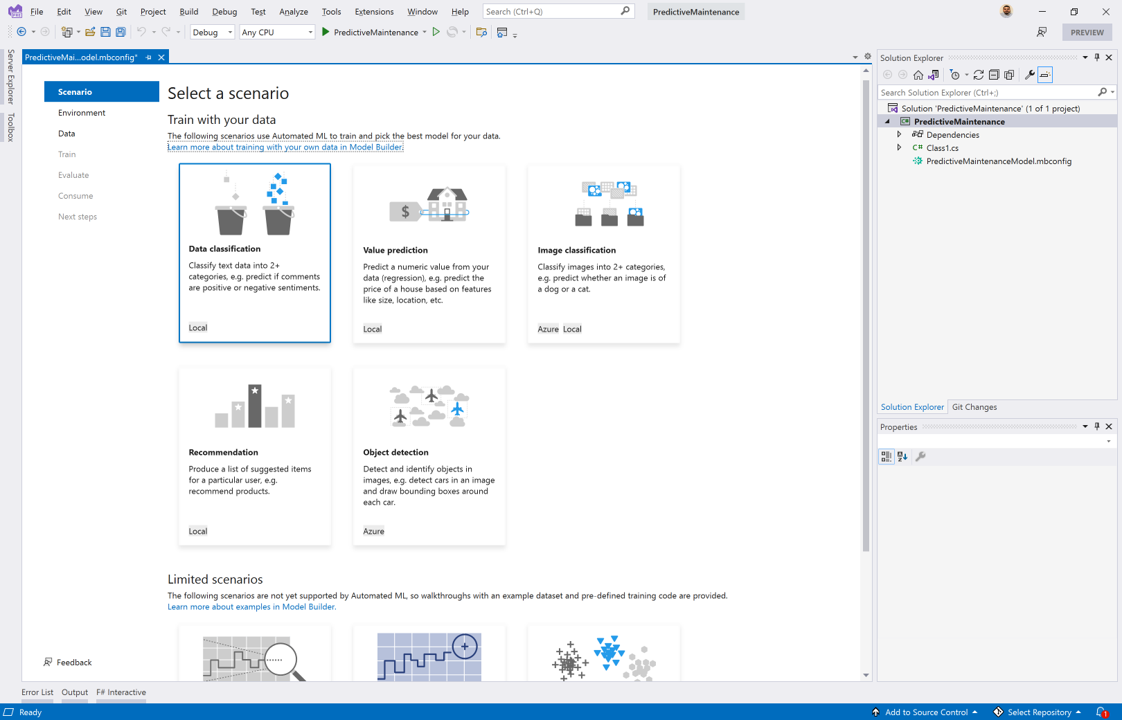Click Solution Explorer Properties wrench icon
The image size is (1122, 720).
click(x=1030, y=75)
